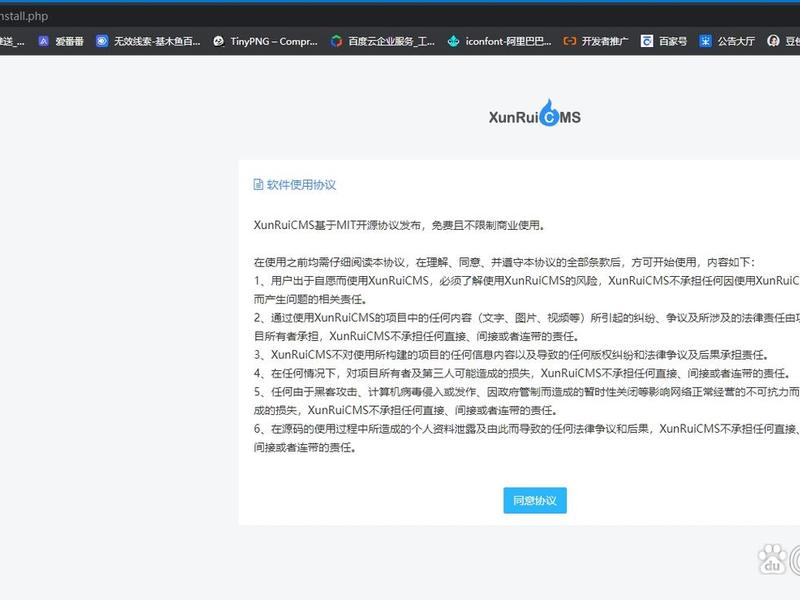Open the 无效线索-基木鱼百 bookmark
800x600 pixels.
(x=148, y=41)
